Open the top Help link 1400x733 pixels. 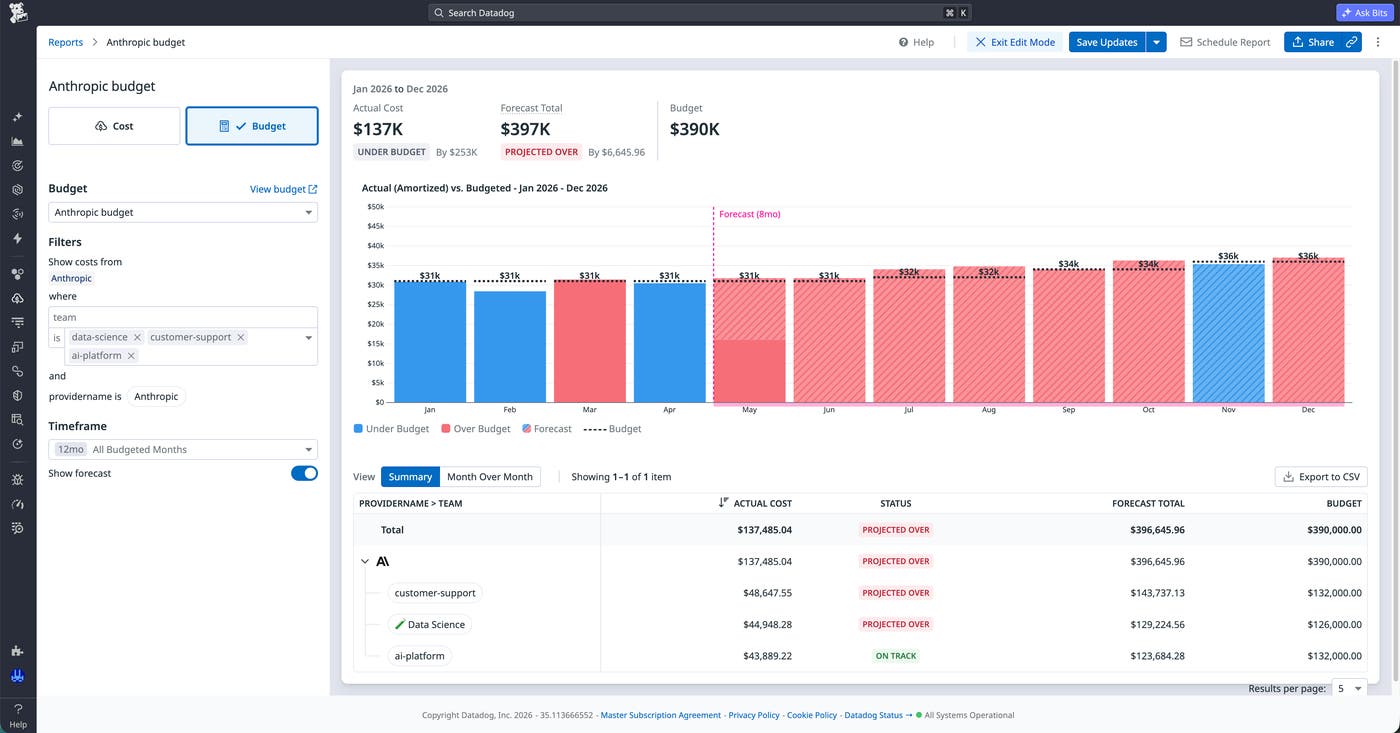click(916, 42)
